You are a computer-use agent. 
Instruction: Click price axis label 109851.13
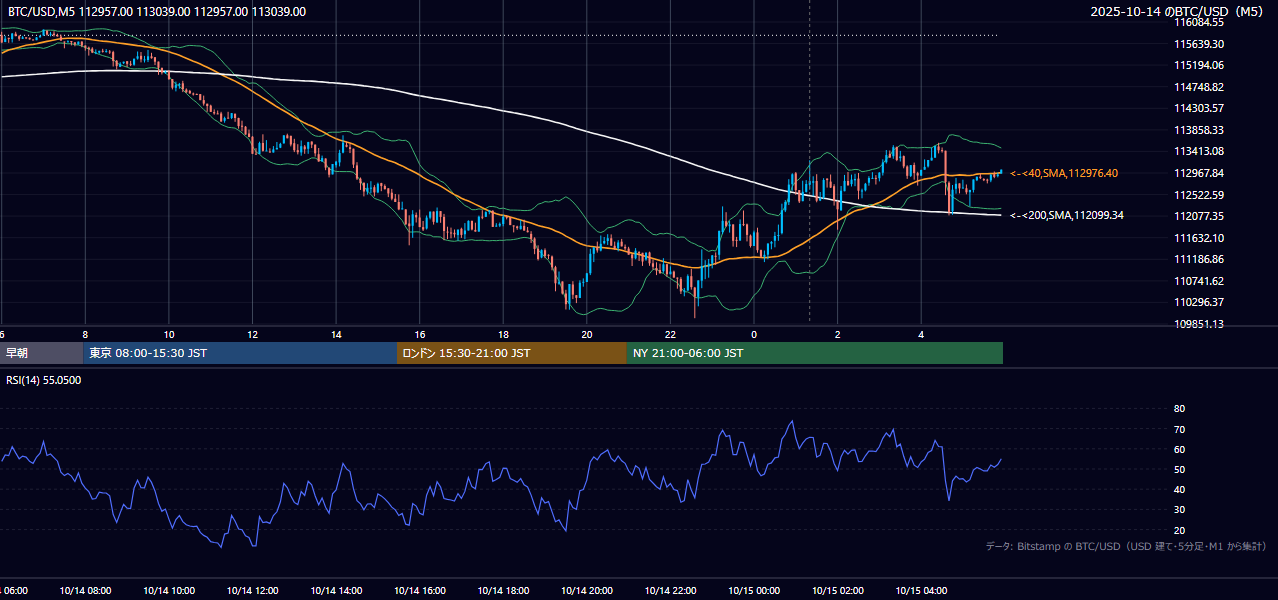pos(1199,324)
